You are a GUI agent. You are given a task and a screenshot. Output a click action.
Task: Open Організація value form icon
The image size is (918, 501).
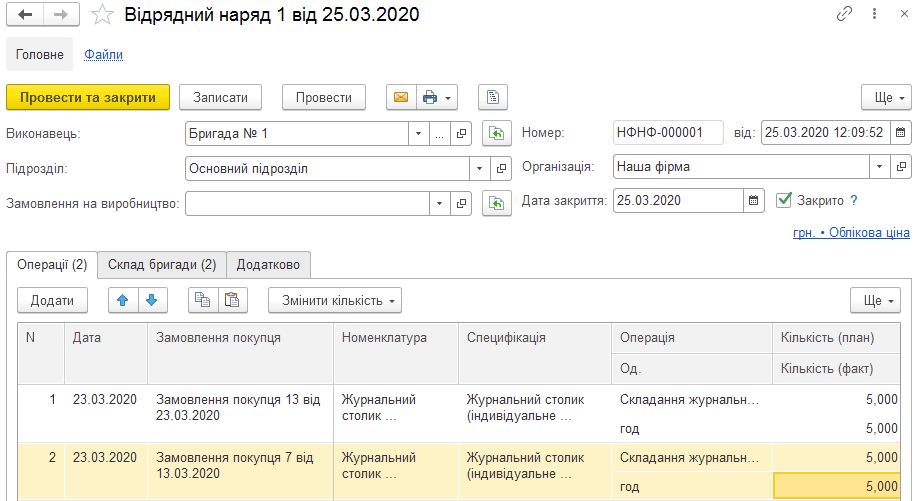(x=901, y=167)
